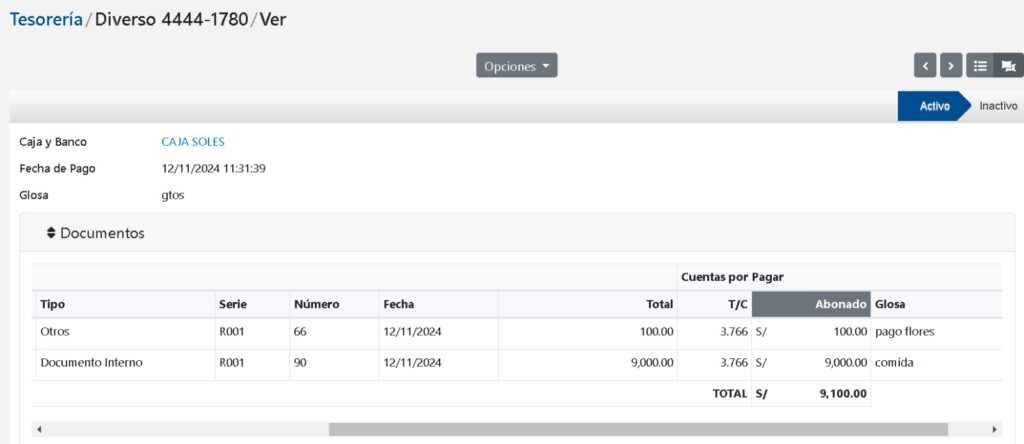The image size is (1024, 444).
Task: Select the Documento Interno row
Action: 91,363
